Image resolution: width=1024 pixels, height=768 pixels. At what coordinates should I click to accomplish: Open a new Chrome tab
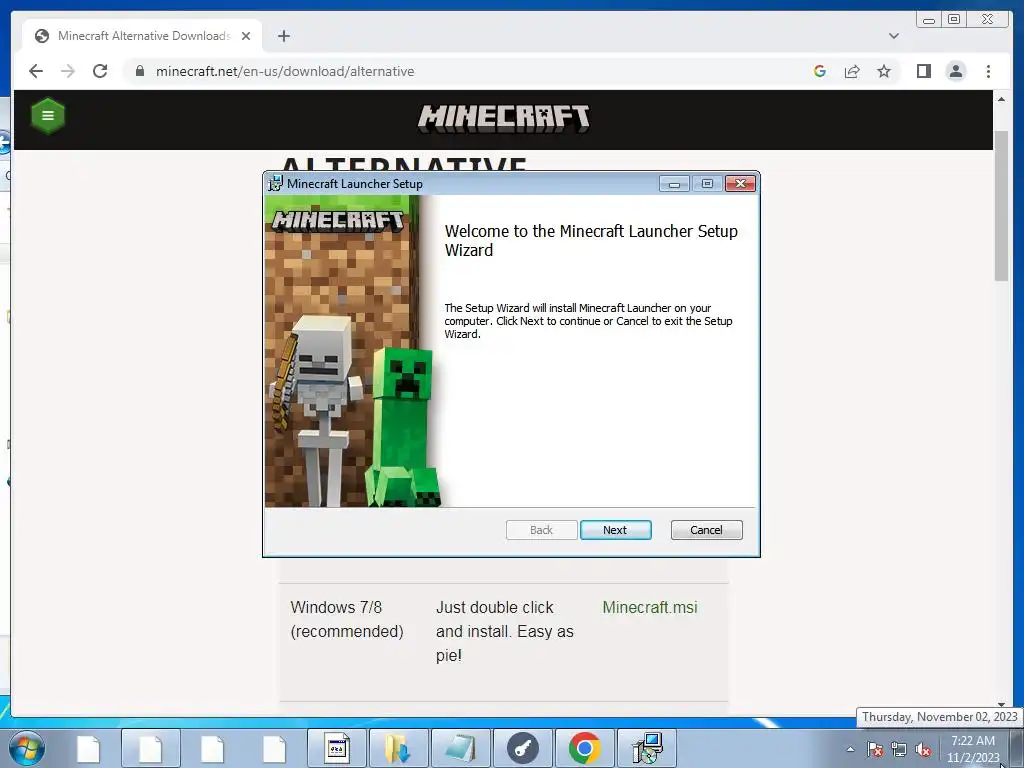[283, 36]
